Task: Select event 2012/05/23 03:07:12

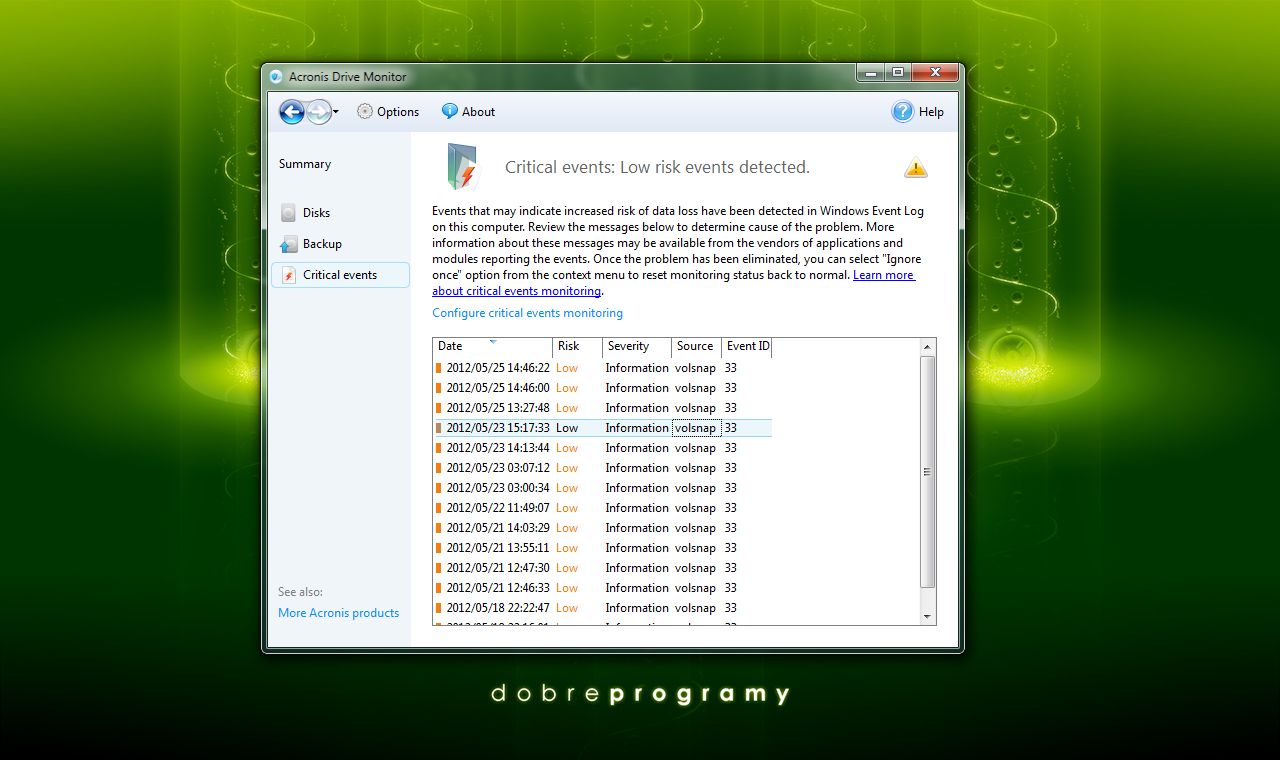Action: [602, 468]
